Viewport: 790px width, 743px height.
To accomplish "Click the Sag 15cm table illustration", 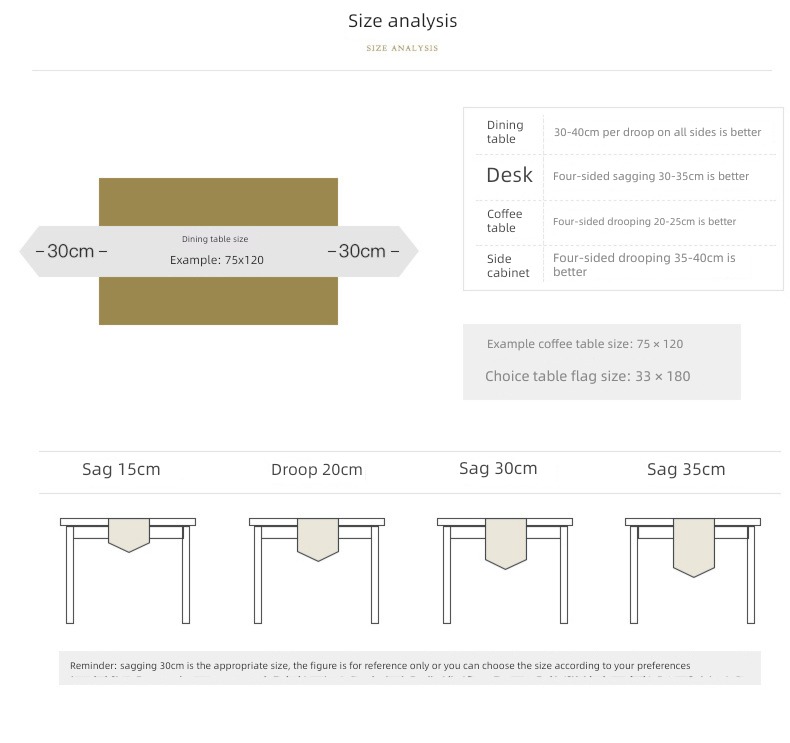I will point(128,571).
